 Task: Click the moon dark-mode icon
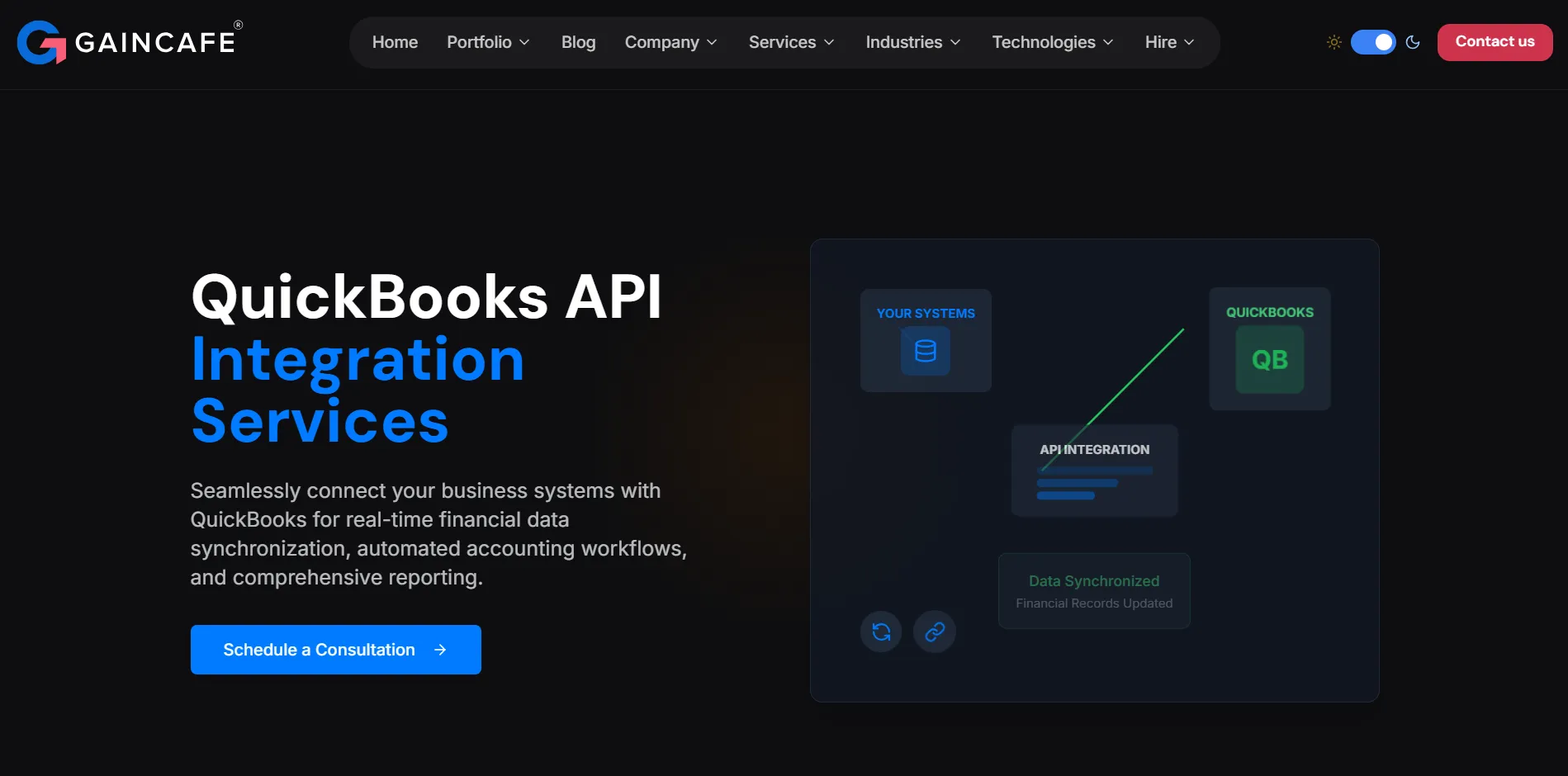pos(1413,42)
